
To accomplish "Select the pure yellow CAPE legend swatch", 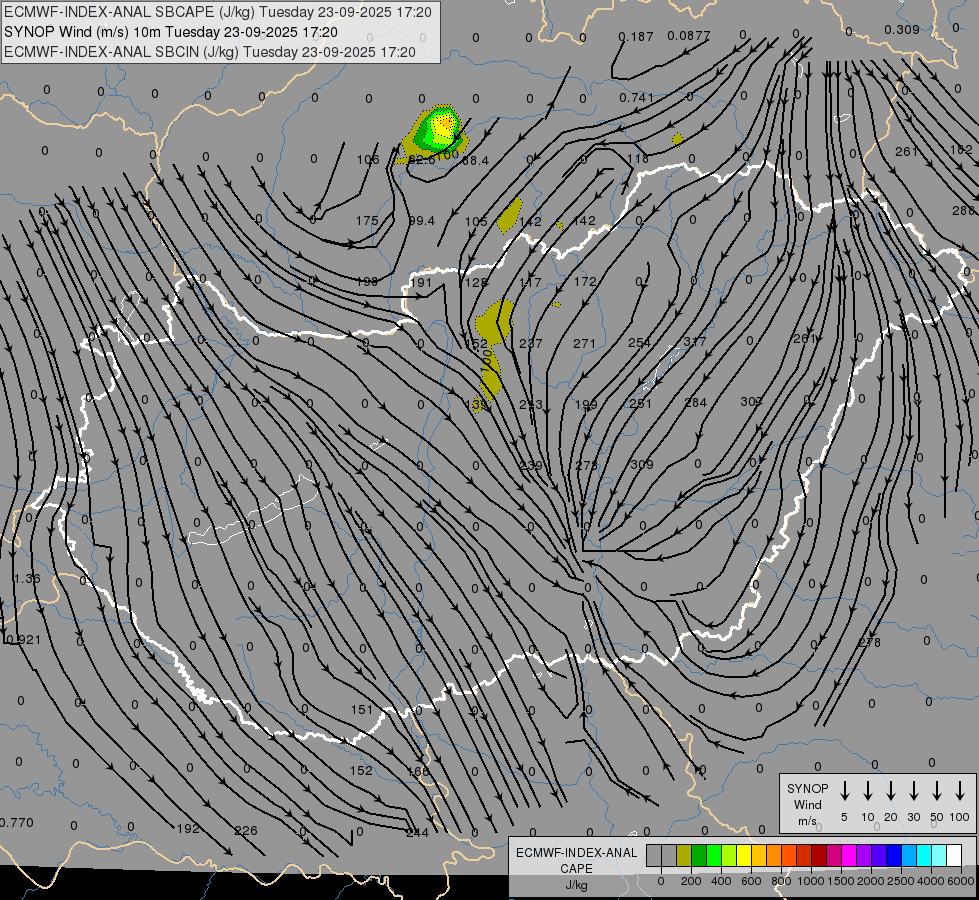I will click(744, 856).
